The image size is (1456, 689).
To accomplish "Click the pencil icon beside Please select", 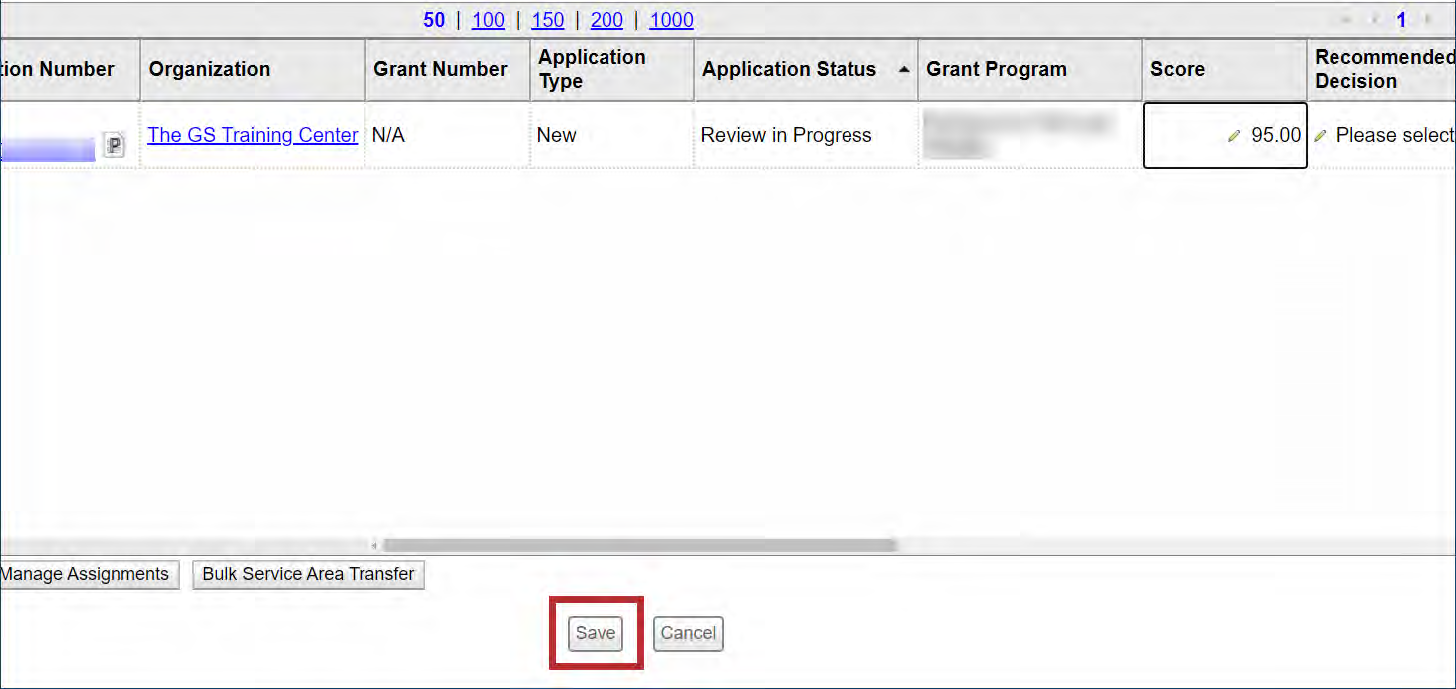I will point(1321,136).
